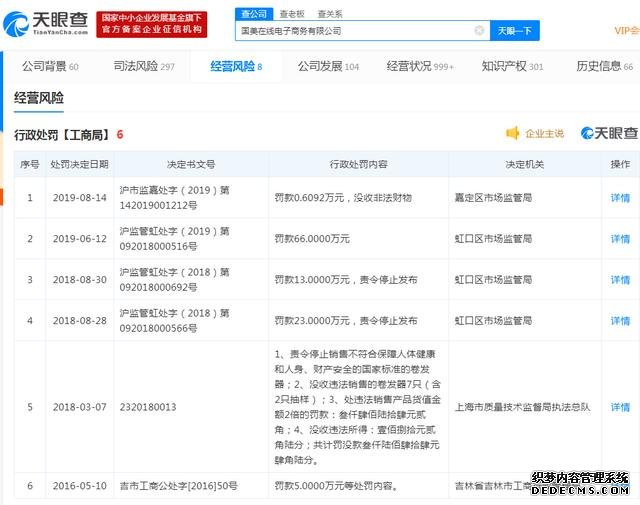Click the red government-backed credit agency banner
640x505 pixels.
152,24
